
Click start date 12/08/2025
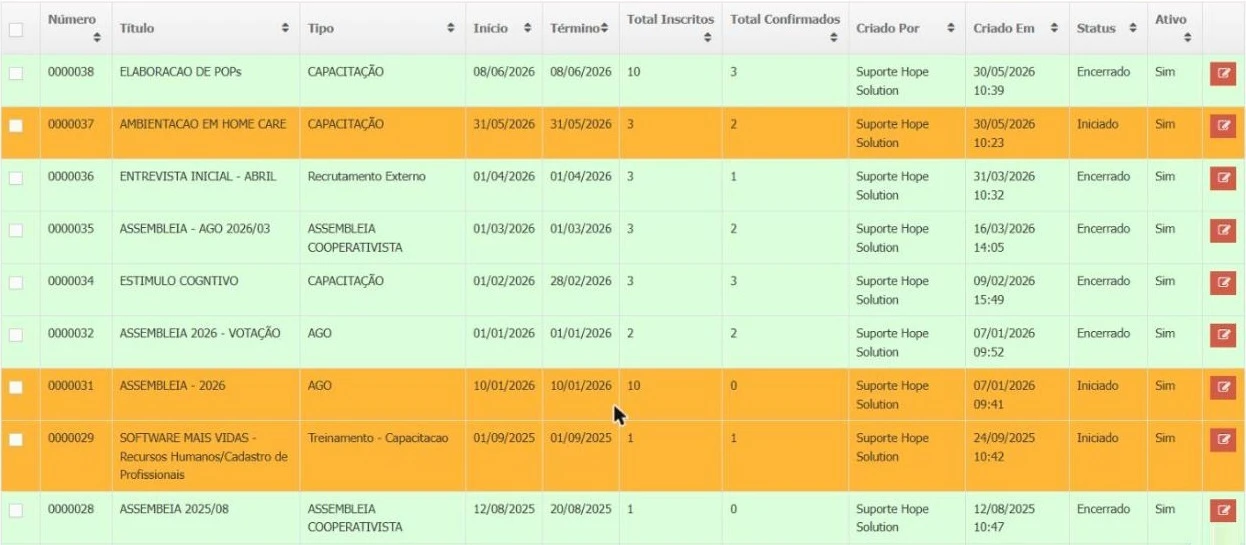click(x=504, y=509)
